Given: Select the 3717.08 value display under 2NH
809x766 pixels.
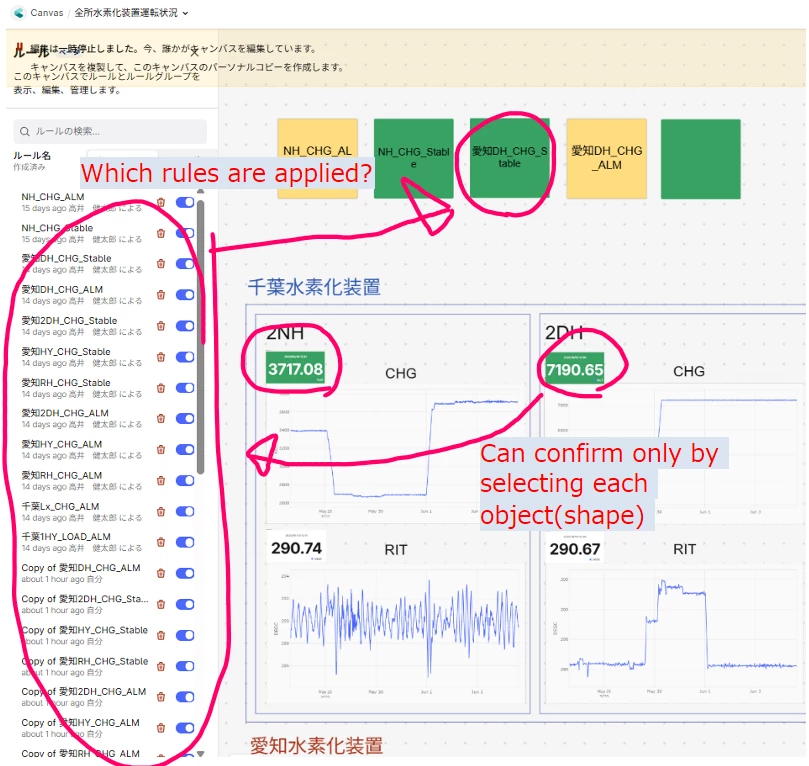Looking at the screenshot, I should (x=295, y=367).
